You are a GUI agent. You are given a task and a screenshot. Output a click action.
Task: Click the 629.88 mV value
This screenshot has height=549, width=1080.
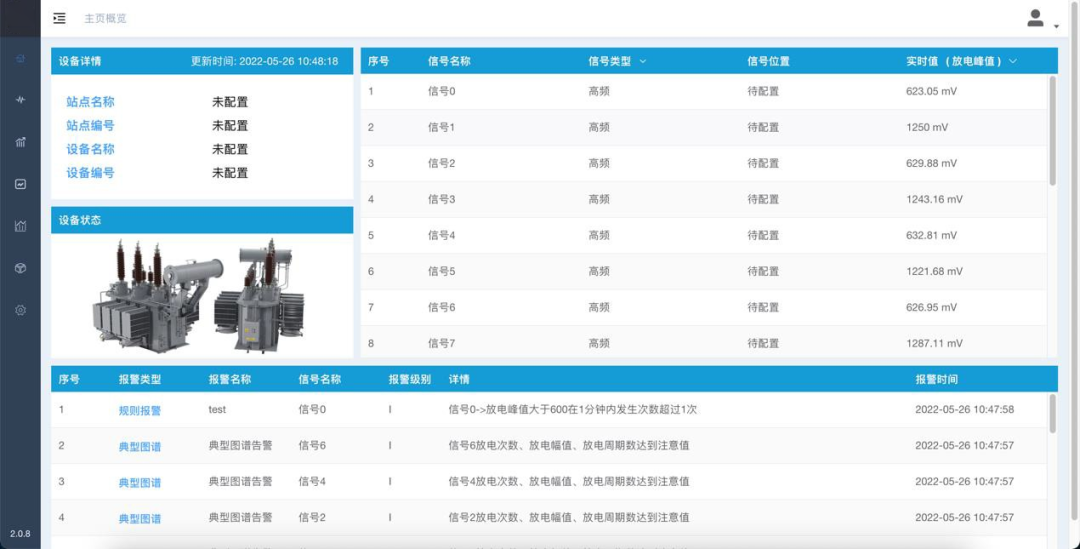click(931, 163)
